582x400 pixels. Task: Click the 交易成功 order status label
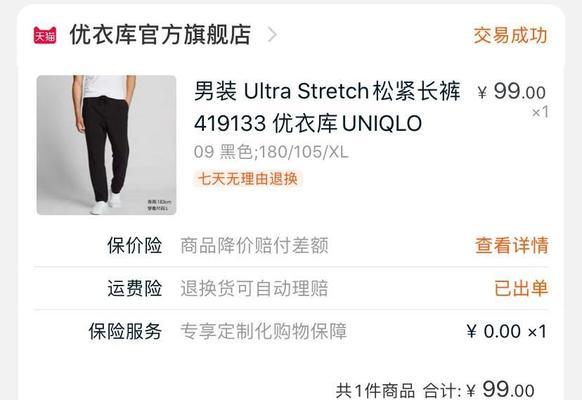pyautogui.click(x=510, y=35)
